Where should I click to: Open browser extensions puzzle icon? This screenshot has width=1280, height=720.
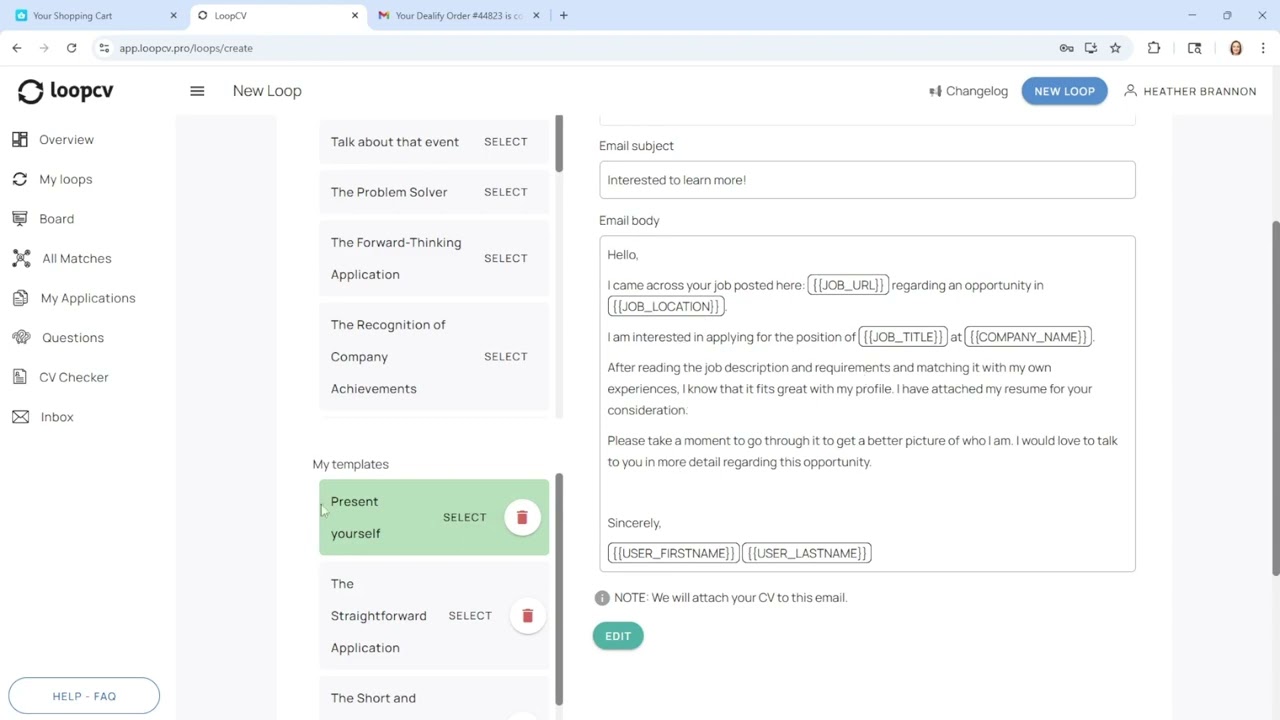1154,48
